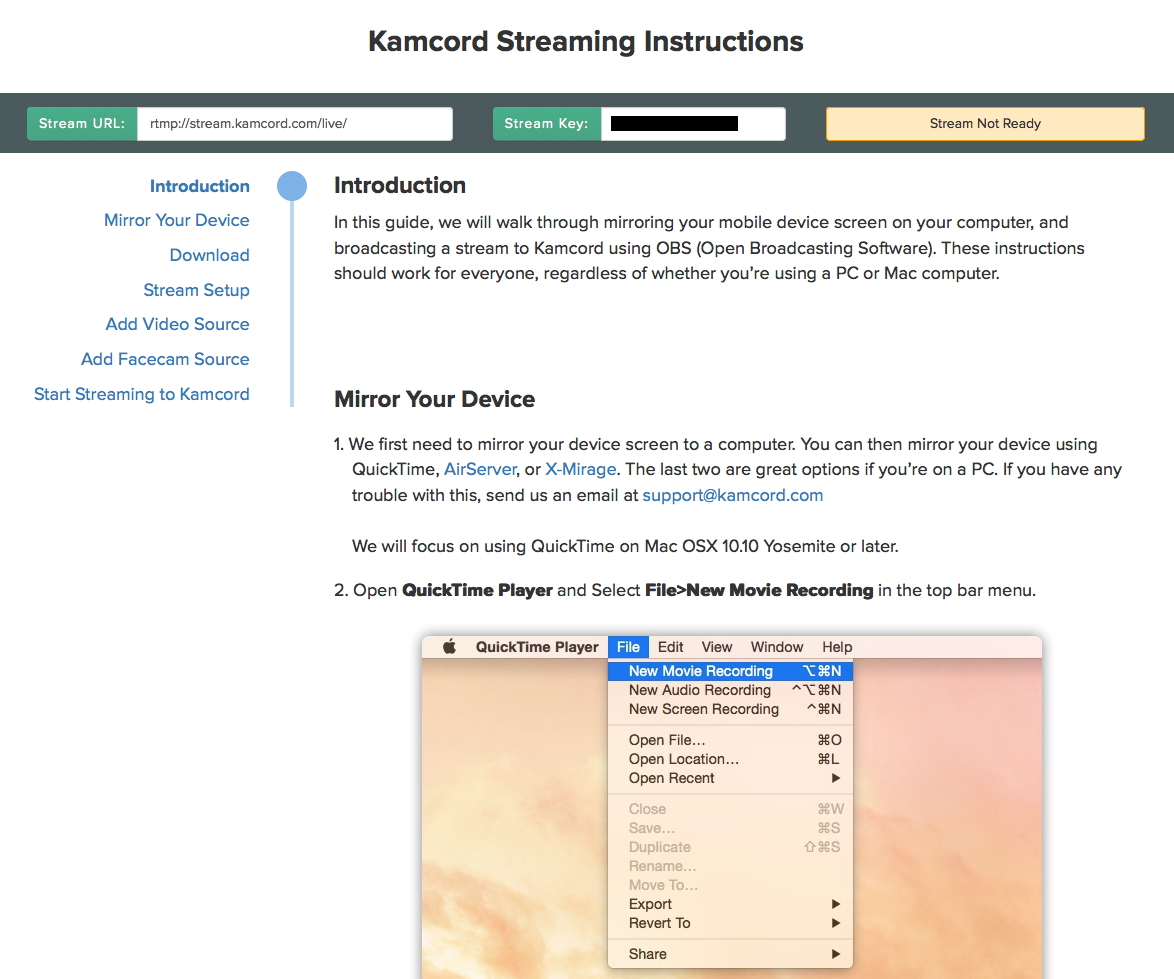
Task: Click the blue progress dot beside Introduction
Action: tap(292, 186)
